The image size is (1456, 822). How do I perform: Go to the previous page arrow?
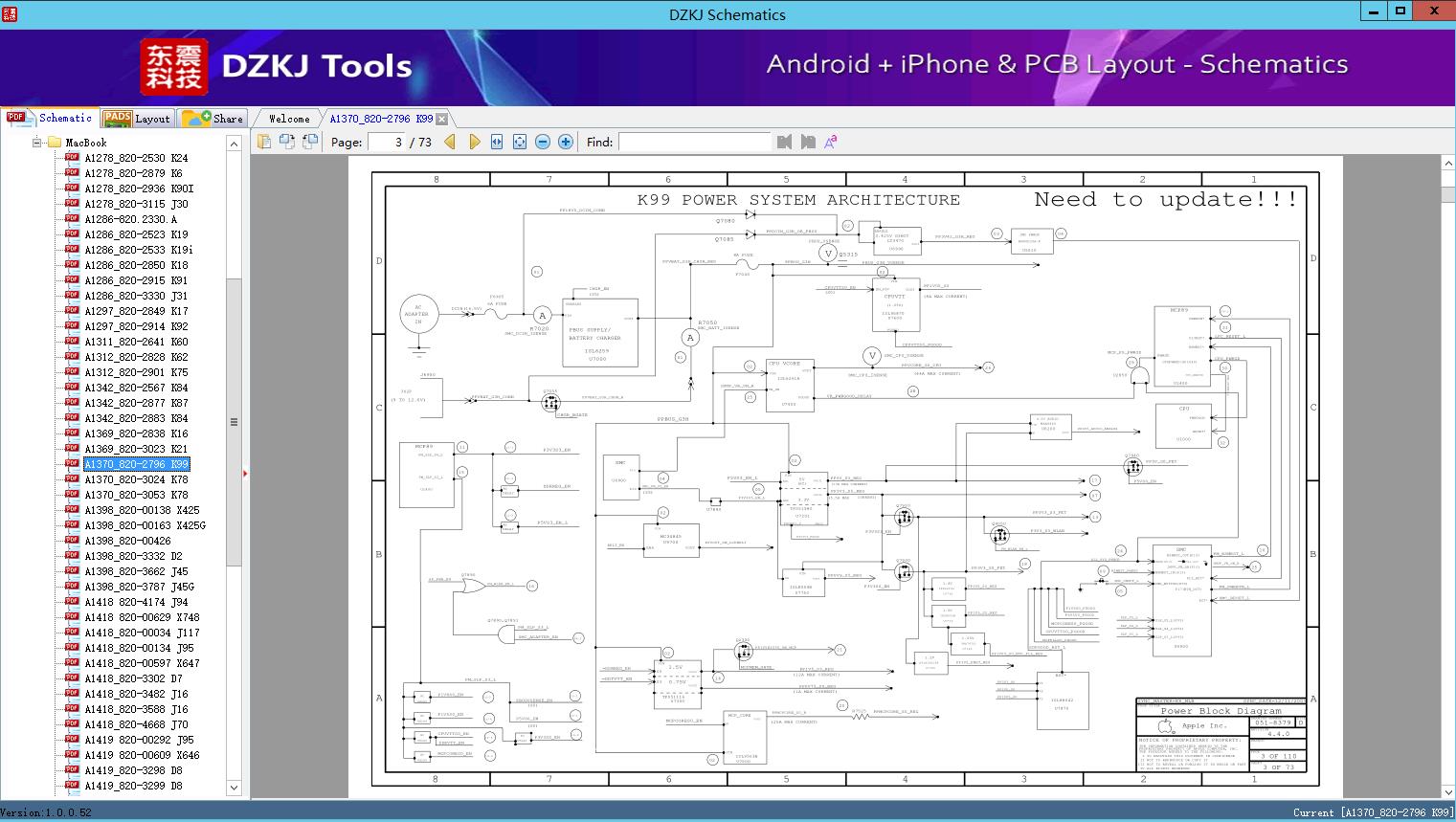coord(450,142)
